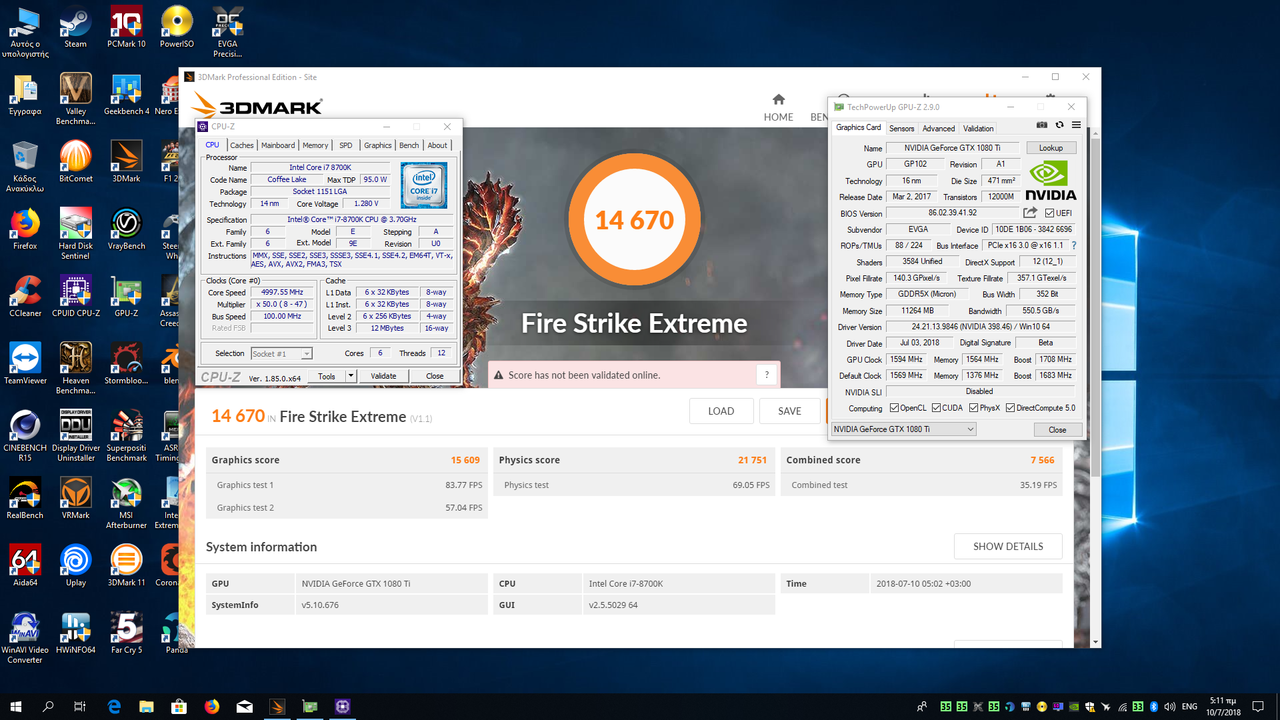
Task: Open CPUID CPU-Z desktop shortcut
Action: click(x=75, y=296)
